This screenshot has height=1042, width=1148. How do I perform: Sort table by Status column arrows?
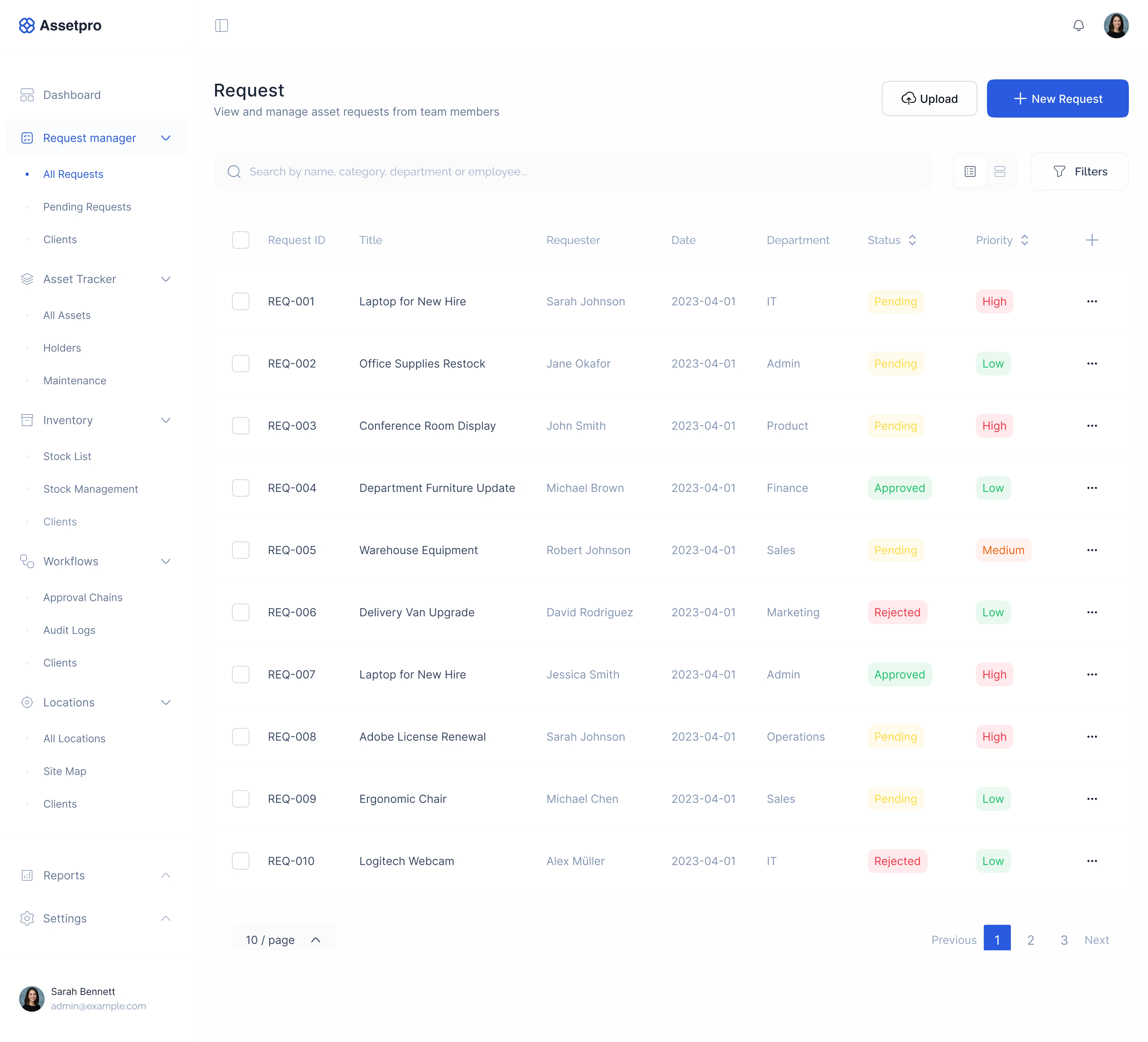pyautogui.click(x=912, y=240)
